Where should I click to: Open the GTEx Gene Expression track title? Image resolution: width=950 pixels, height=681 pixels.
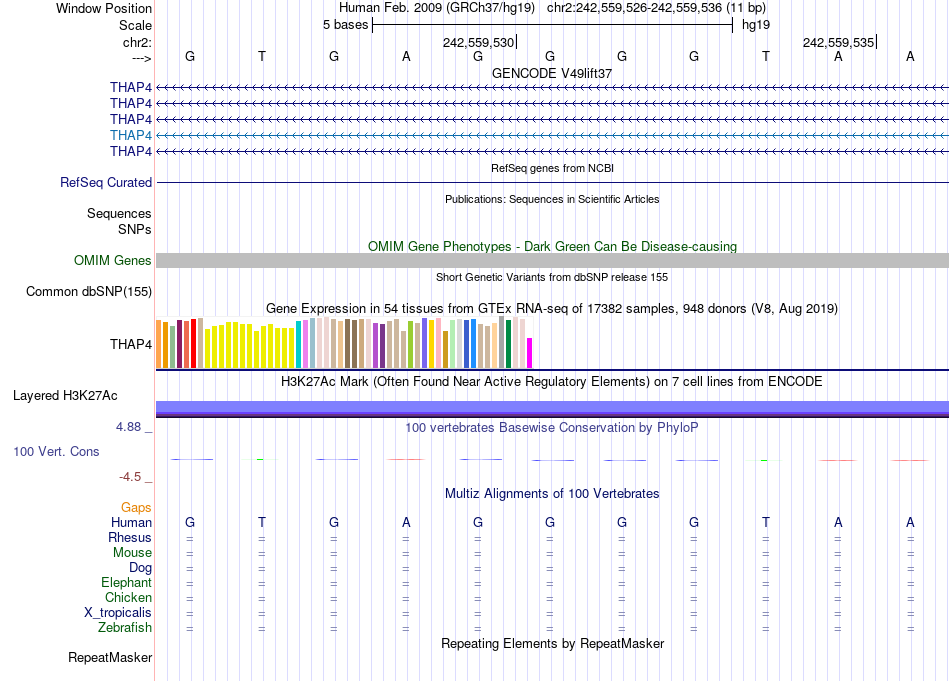[x=552, y=308]
